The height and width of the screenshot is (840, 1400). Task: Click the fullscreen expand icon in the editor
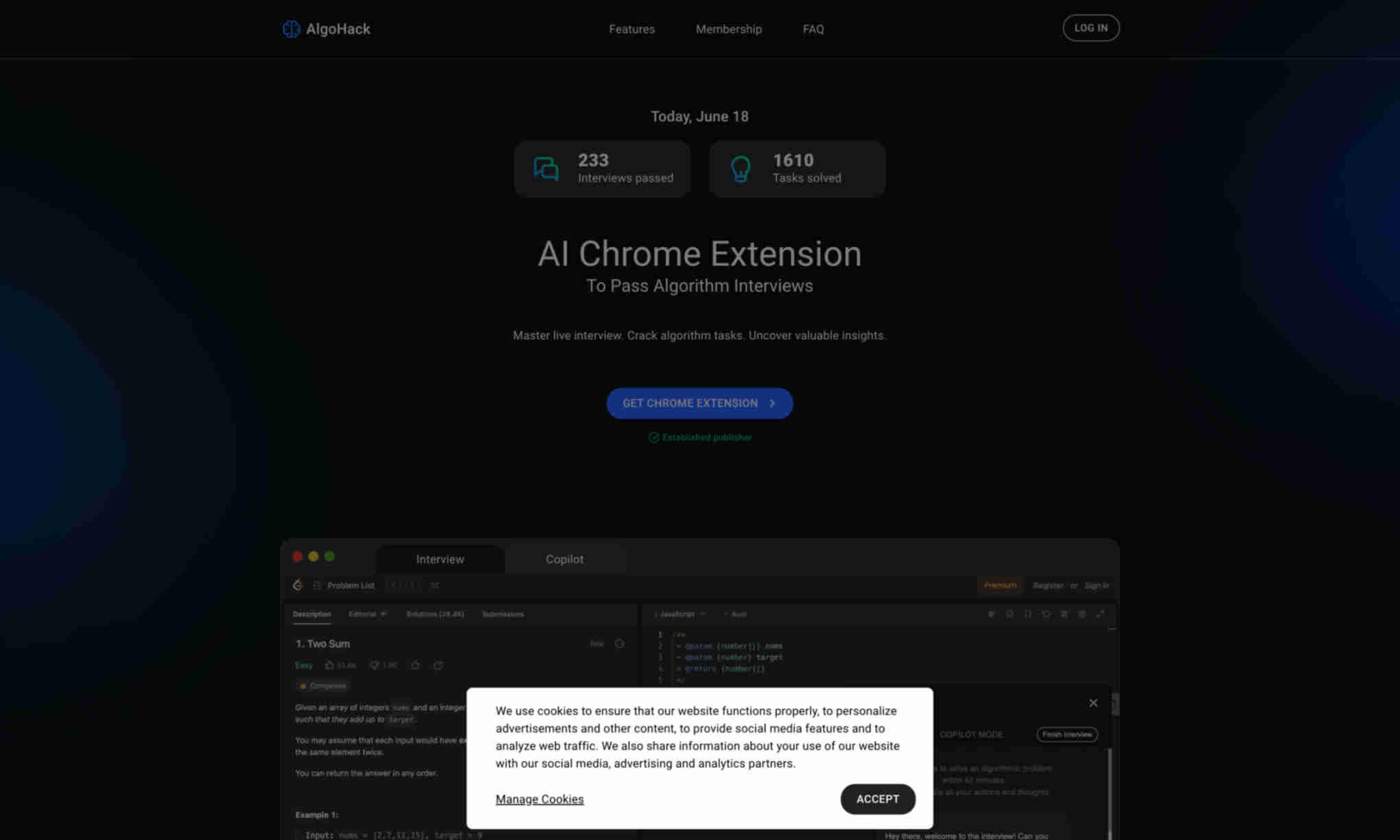point(1100,614)
